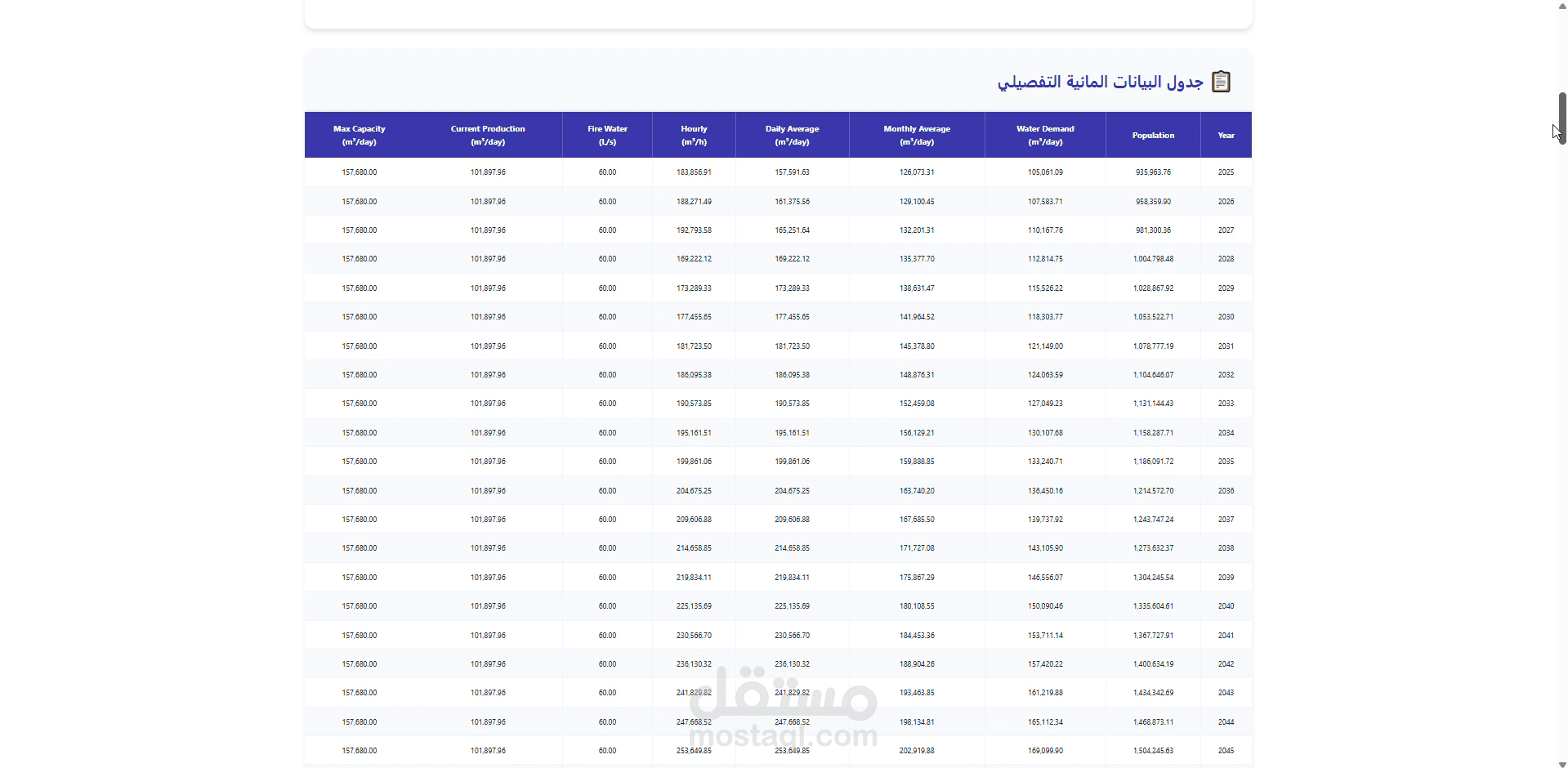1568x768 pixels.
Task: Click monthly average value 180,108.55
Action: coord(917,606)
